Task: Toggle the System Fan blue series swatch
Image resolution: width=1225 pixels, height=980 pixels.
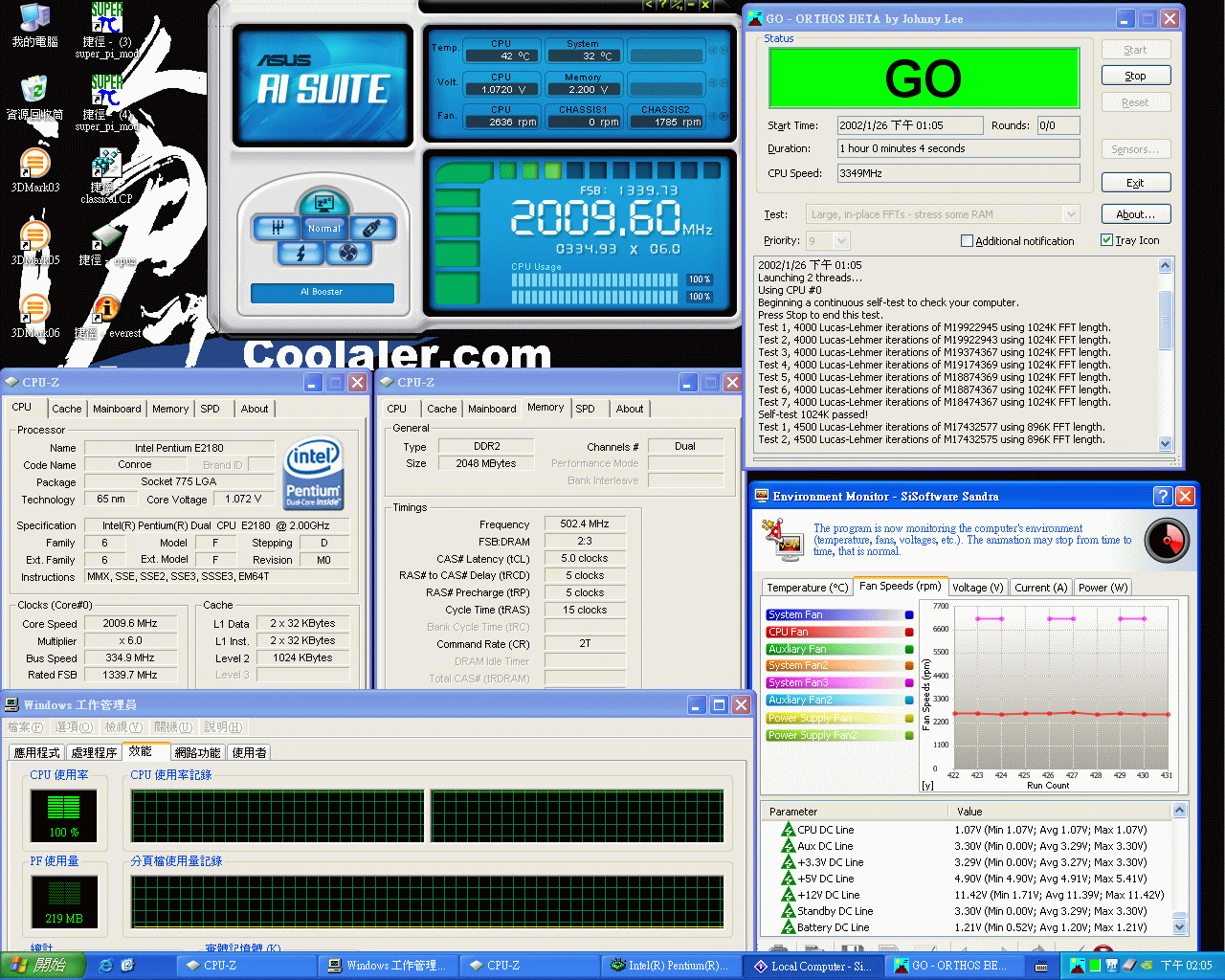Action: click(x=909, y=615)
